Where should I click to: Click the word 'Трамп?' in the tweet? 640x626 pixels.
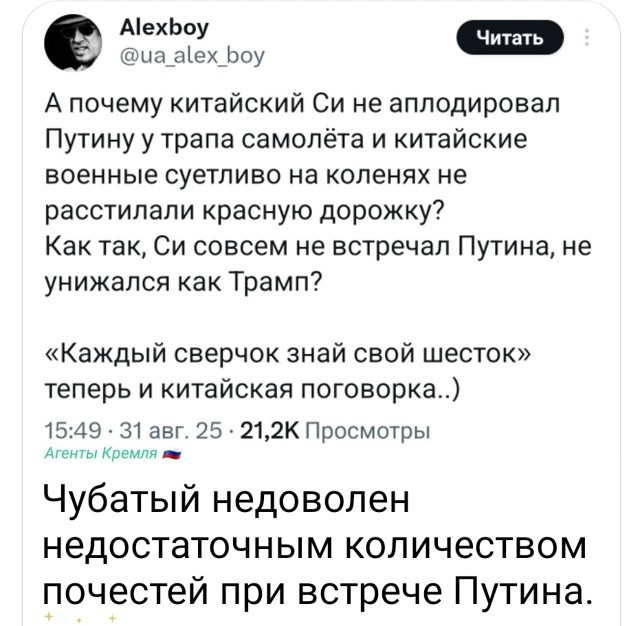[276, 282]
